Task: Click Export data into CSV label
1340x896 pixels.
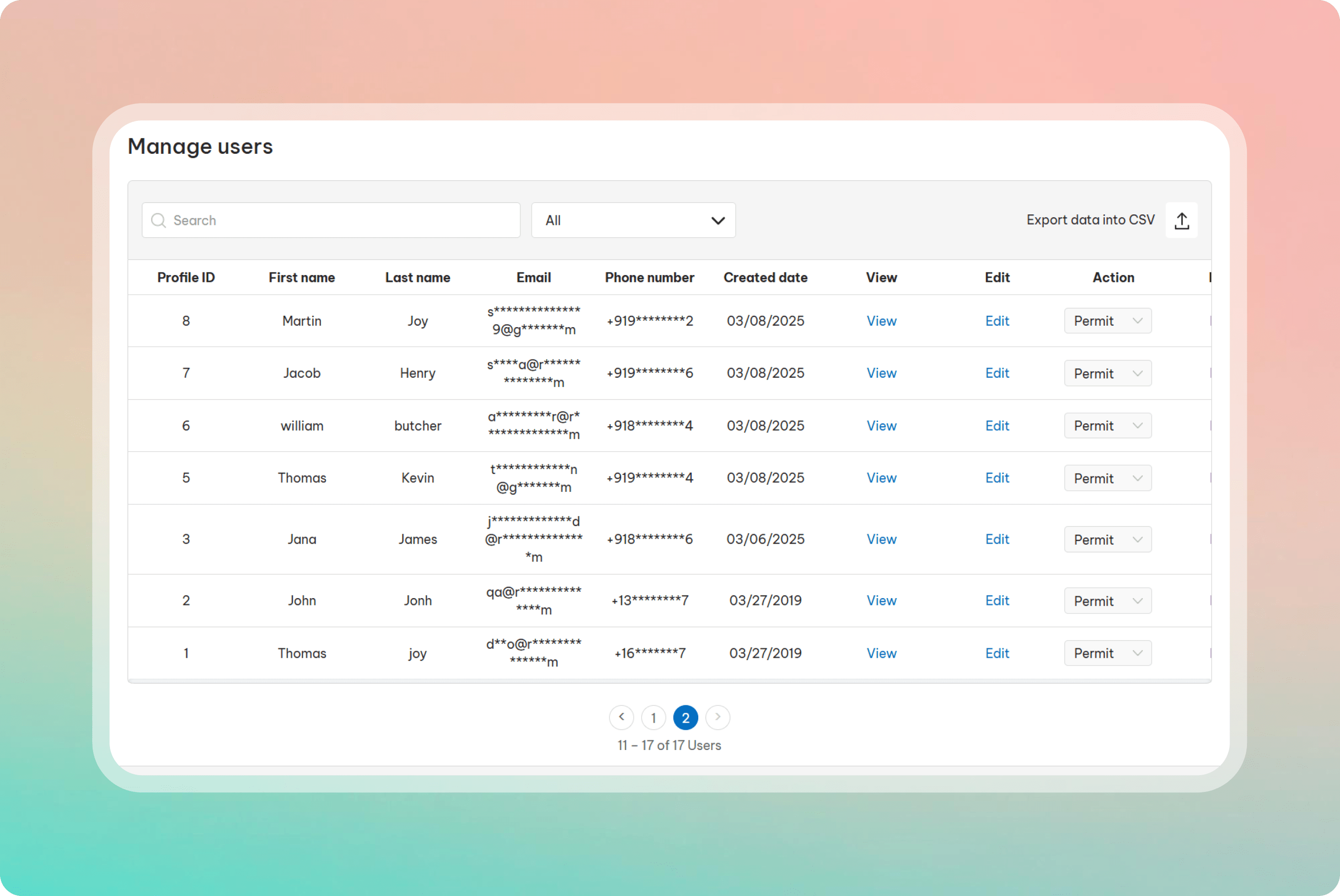Action: pos(1090,220)
